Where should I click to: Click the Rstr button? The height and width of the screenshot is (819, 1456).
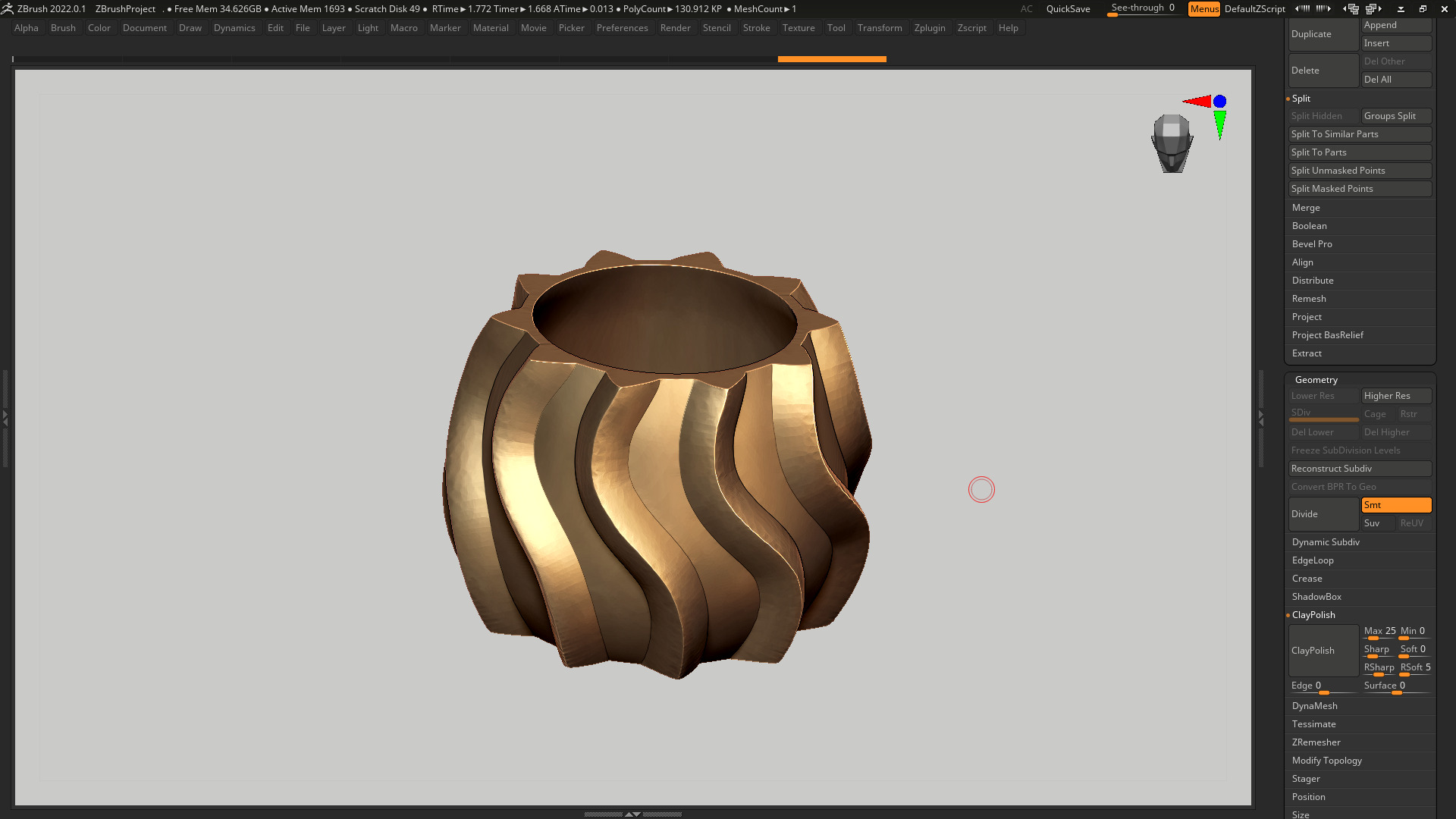(x=1414, y=414)
